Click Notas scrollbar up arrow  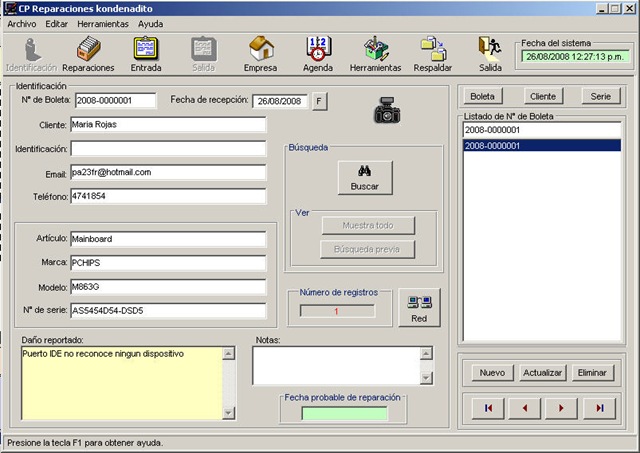[426, 353]
